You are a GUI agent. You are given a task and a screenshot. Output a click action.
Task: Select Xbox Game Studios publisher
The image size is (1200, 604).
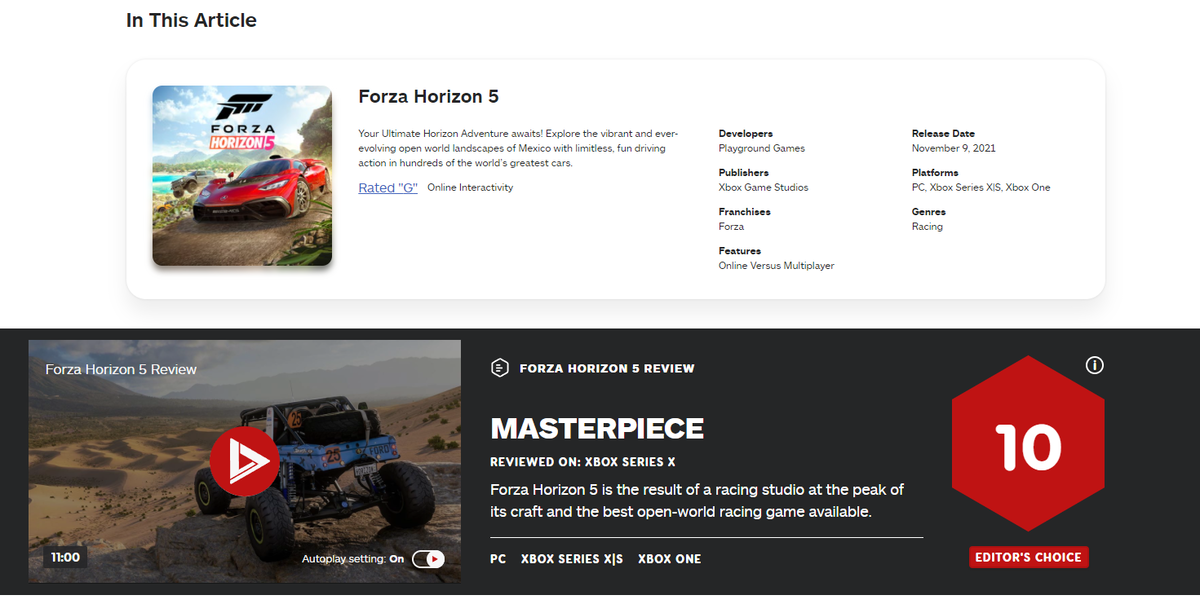pos(763,187)
